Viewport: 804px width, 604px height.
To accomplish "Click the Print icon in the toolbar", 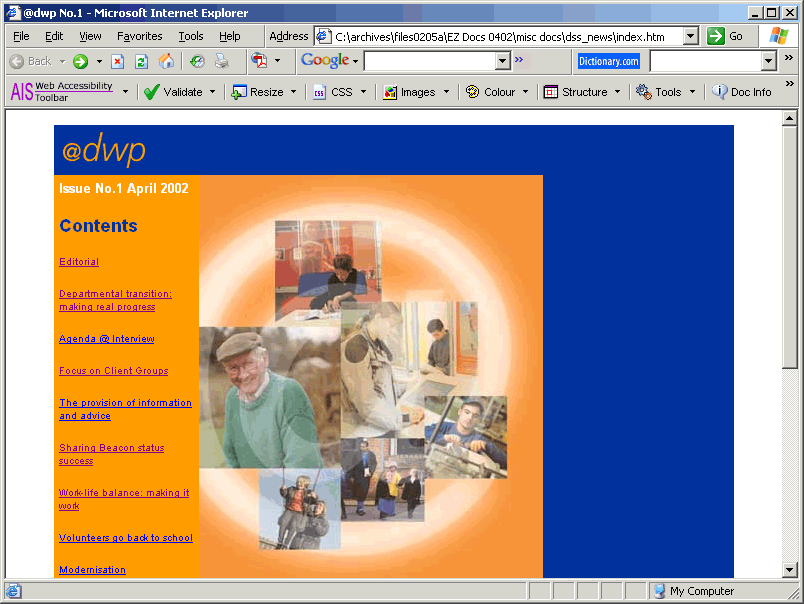I will 222,62.
